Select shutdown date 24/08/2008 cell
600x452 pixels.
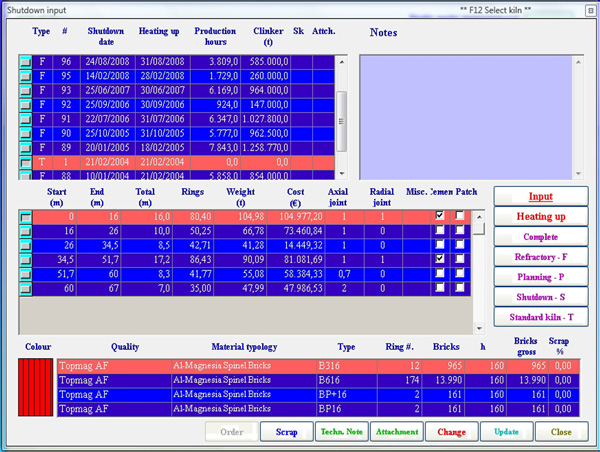click(x=108, y=62)
